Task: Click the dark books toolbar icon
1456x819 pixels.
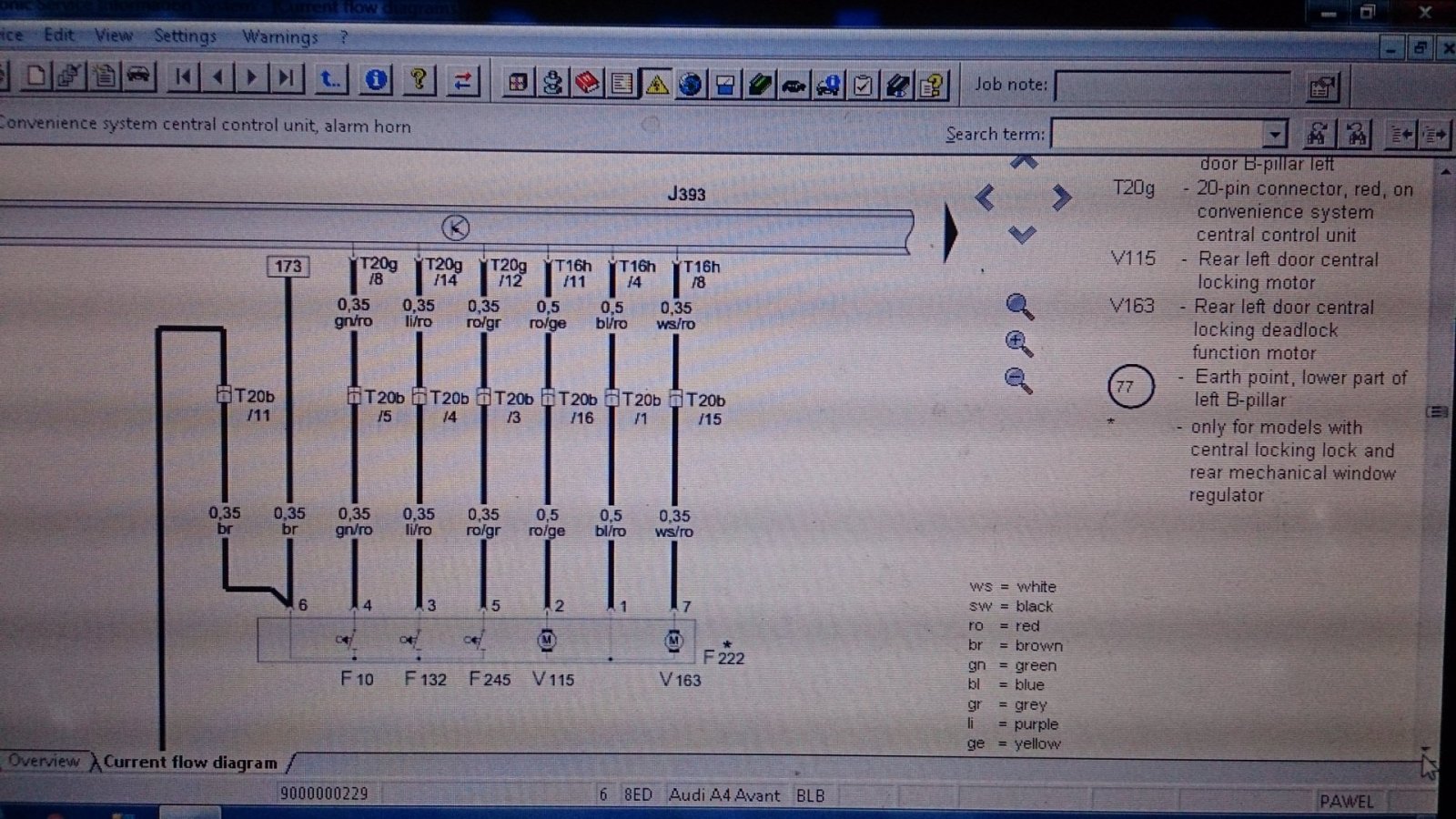Action: [897, 86]
